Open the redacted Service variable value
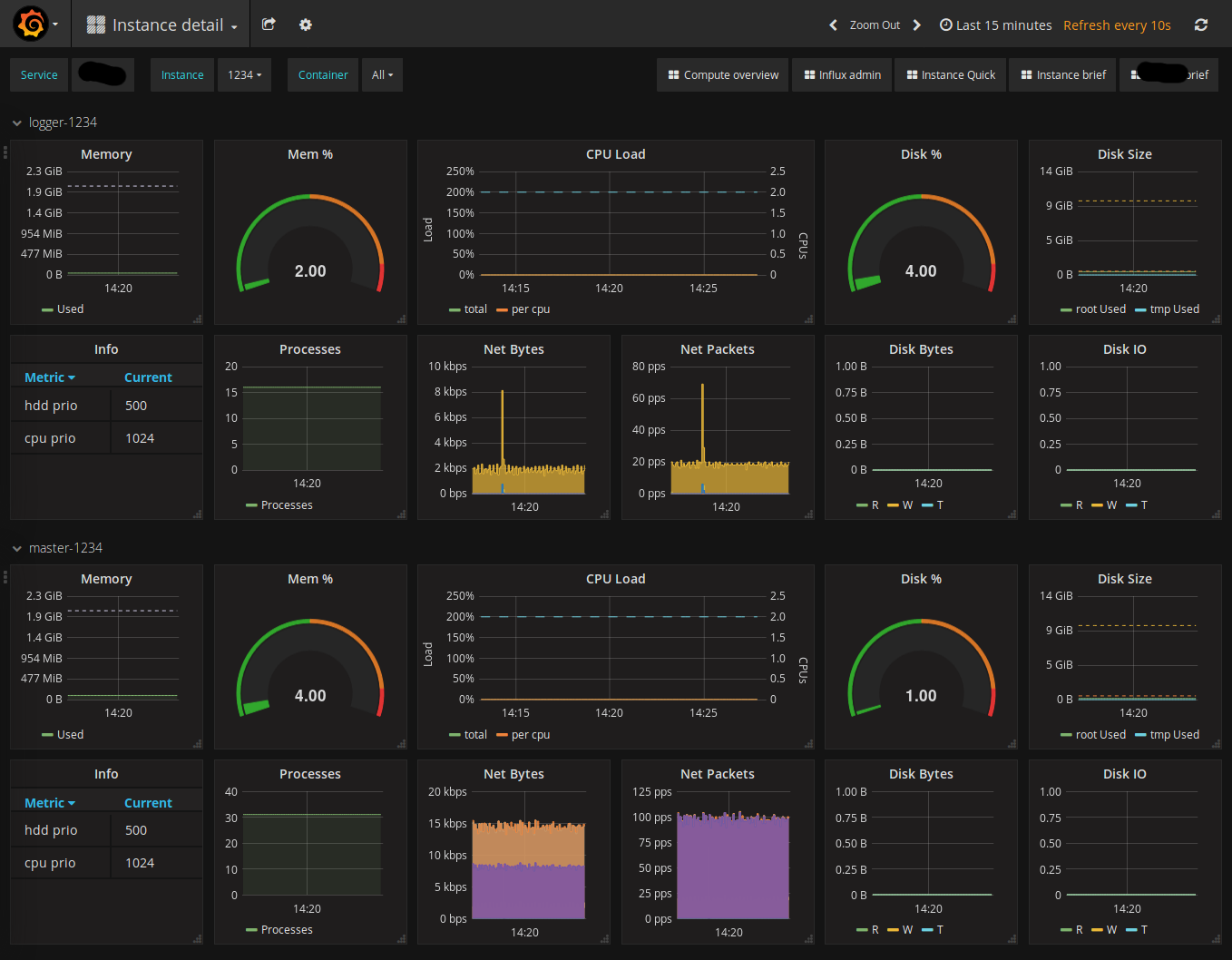 [102, 75]
